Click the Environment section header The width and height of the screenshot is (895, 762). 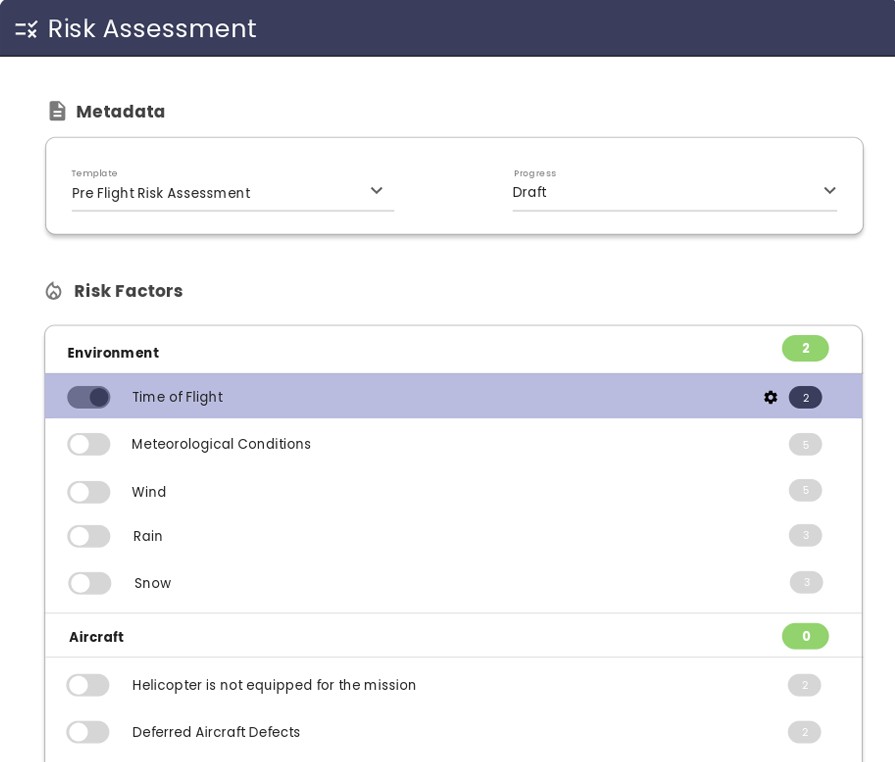click(x=453, y=350)
